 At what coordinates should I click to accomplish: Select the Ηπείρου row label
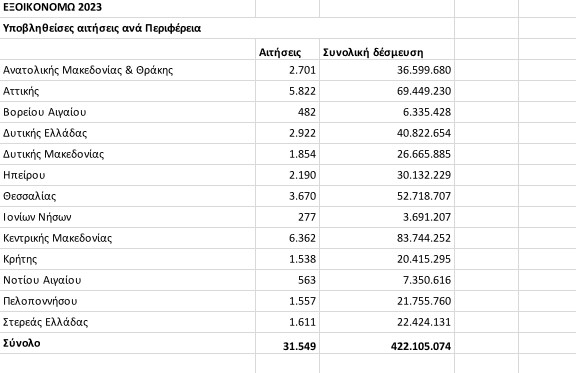(x=127, y=175)
